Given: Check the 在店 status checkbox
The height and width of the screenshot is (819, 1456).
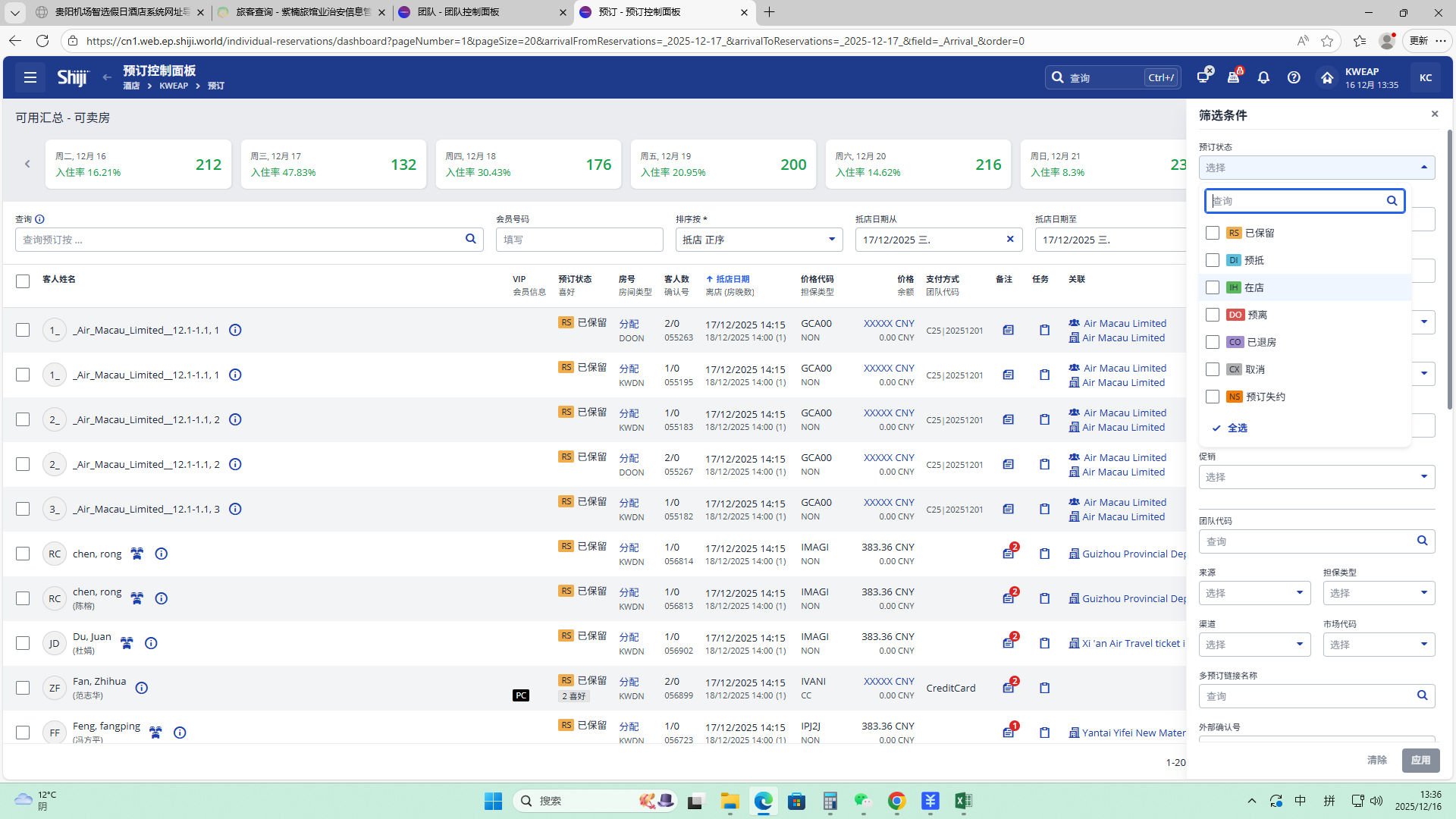Looking at the screenshot, I should [1213, 287].
